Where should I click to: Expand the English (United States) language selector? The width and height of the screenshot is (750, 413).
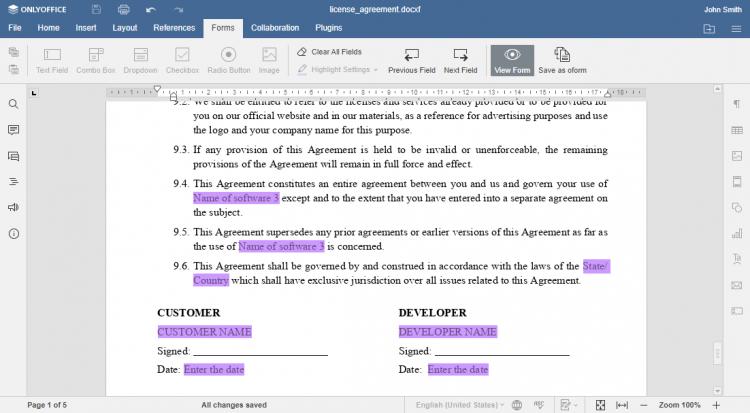458,405
